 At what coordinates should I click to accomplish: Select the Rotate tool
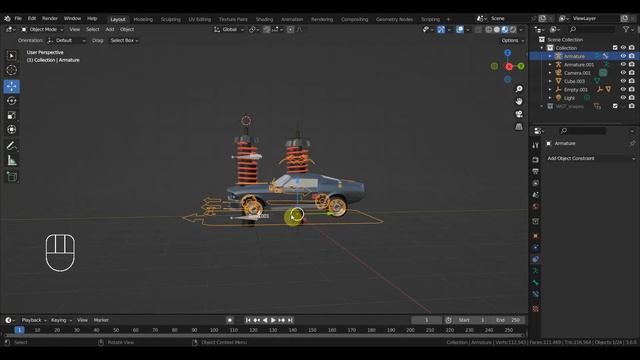[x=11, y=101]
